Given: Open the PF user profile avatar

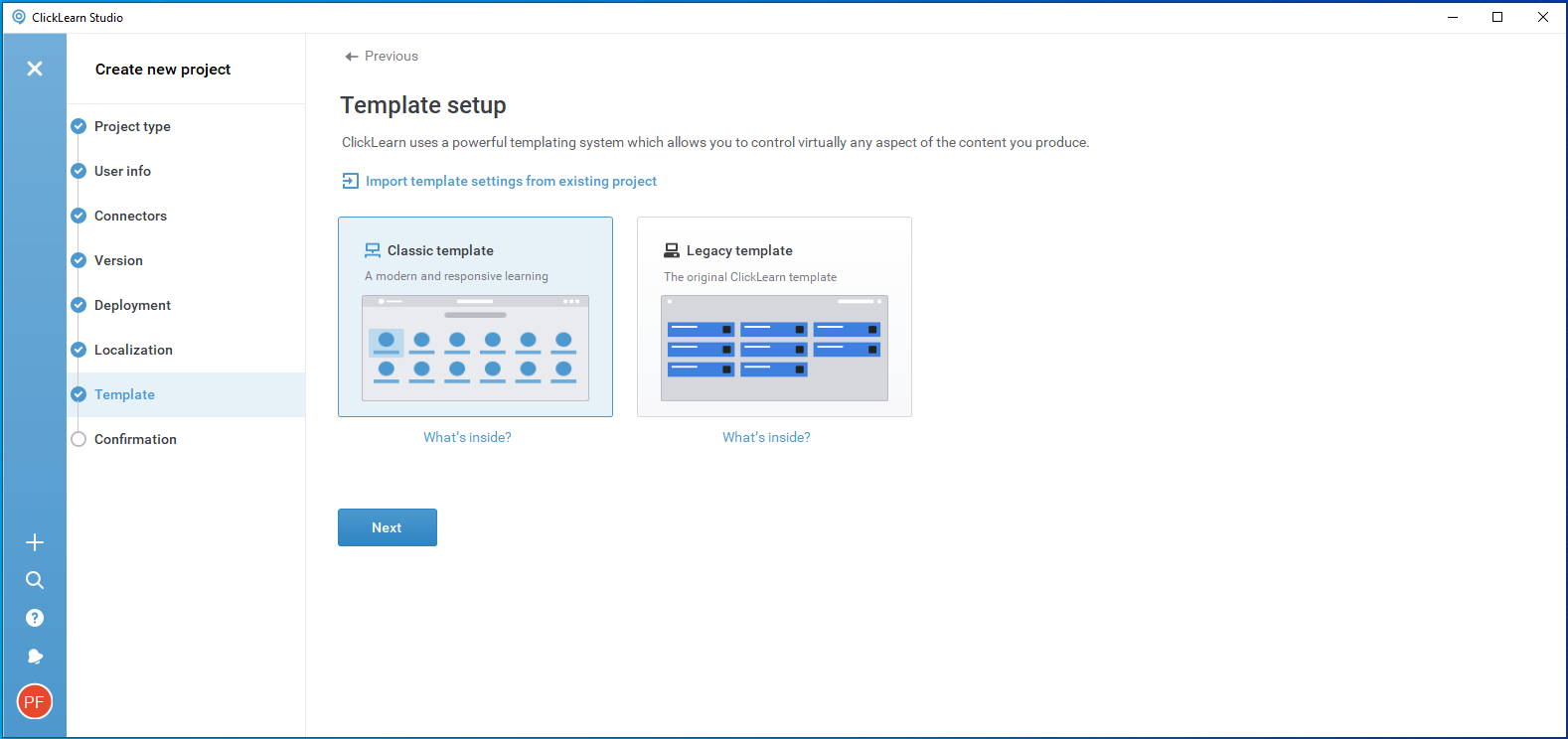Looking at the screenshot, I should [x=35, y=701].
